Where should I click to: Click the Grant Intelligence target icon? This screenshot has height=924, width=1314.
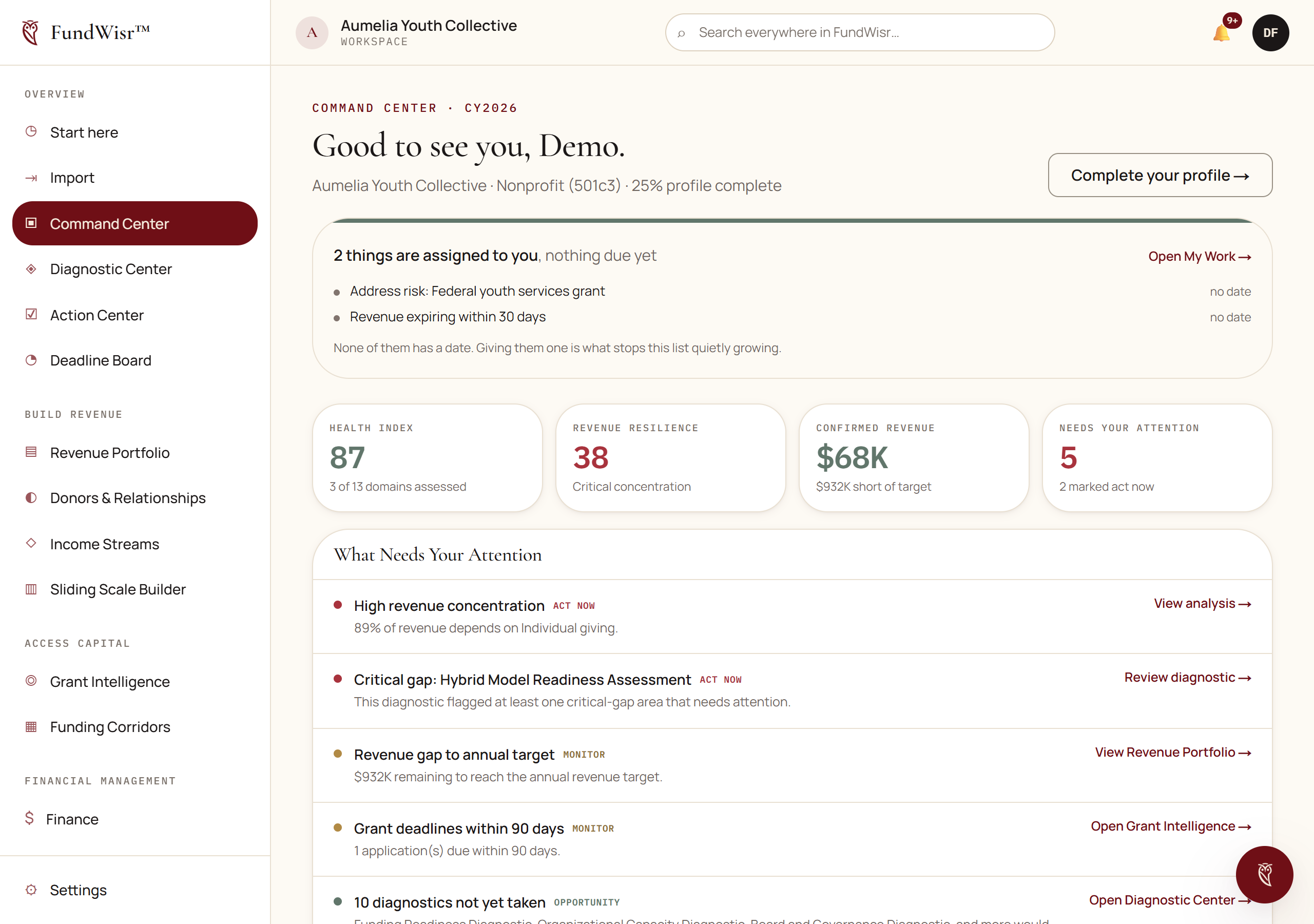[x=31, y=681]
